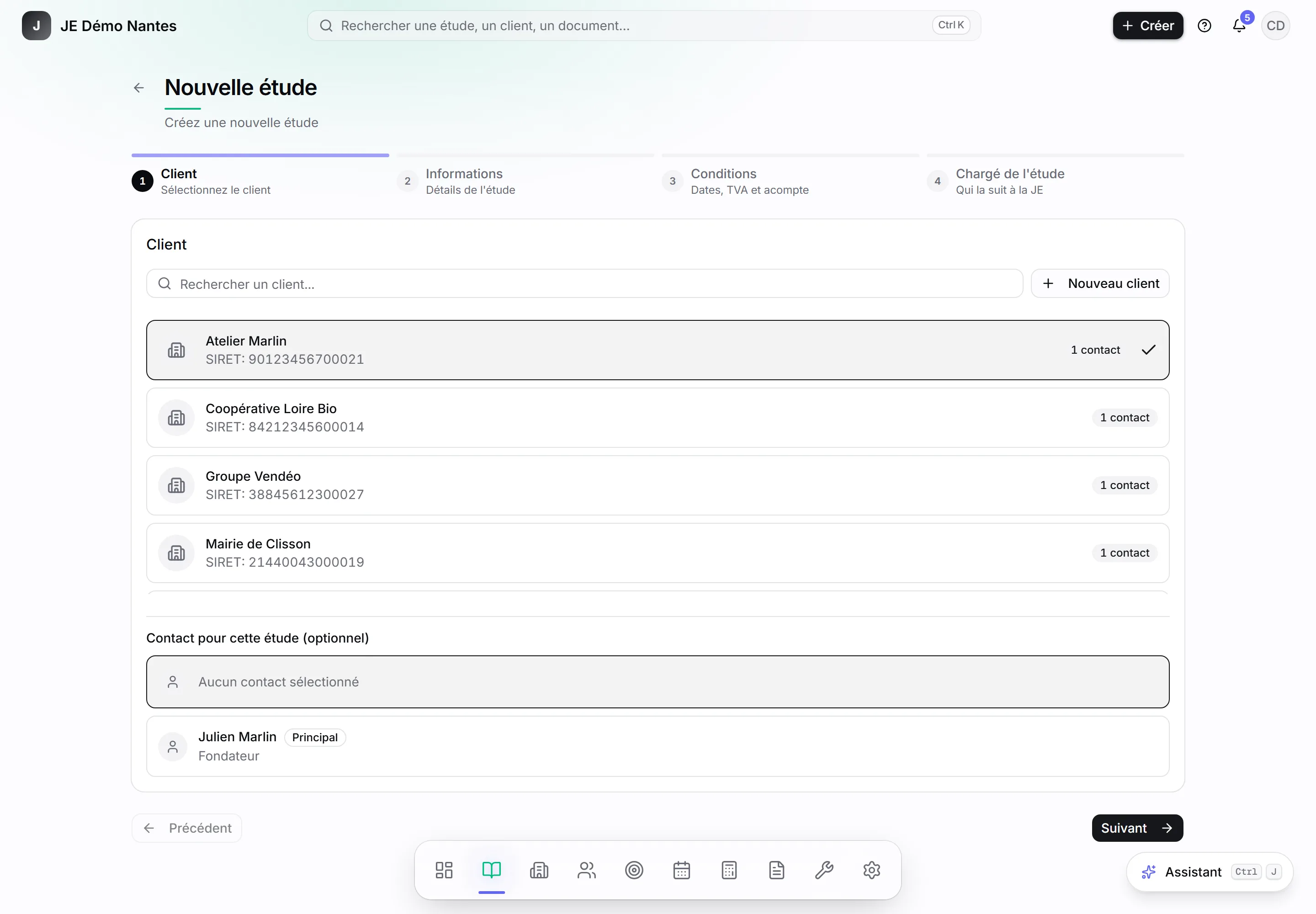Click the building icon of Mairie de Clisson

pos(176,553)
